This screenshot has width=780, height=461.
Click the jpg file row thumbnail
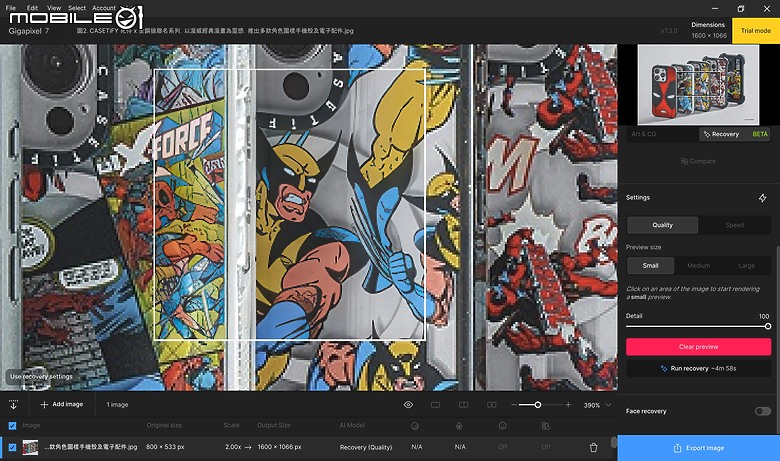(x=30, y=448)
